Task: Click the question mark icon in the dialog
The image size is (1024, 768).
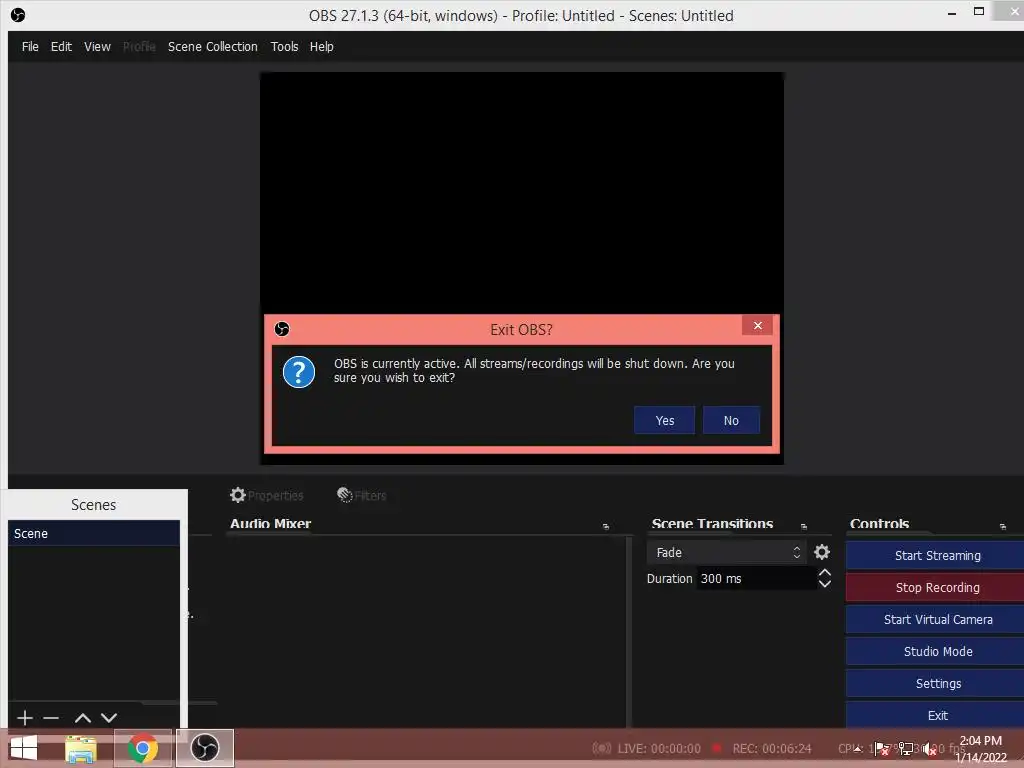Action: click(x=299, y=372)
